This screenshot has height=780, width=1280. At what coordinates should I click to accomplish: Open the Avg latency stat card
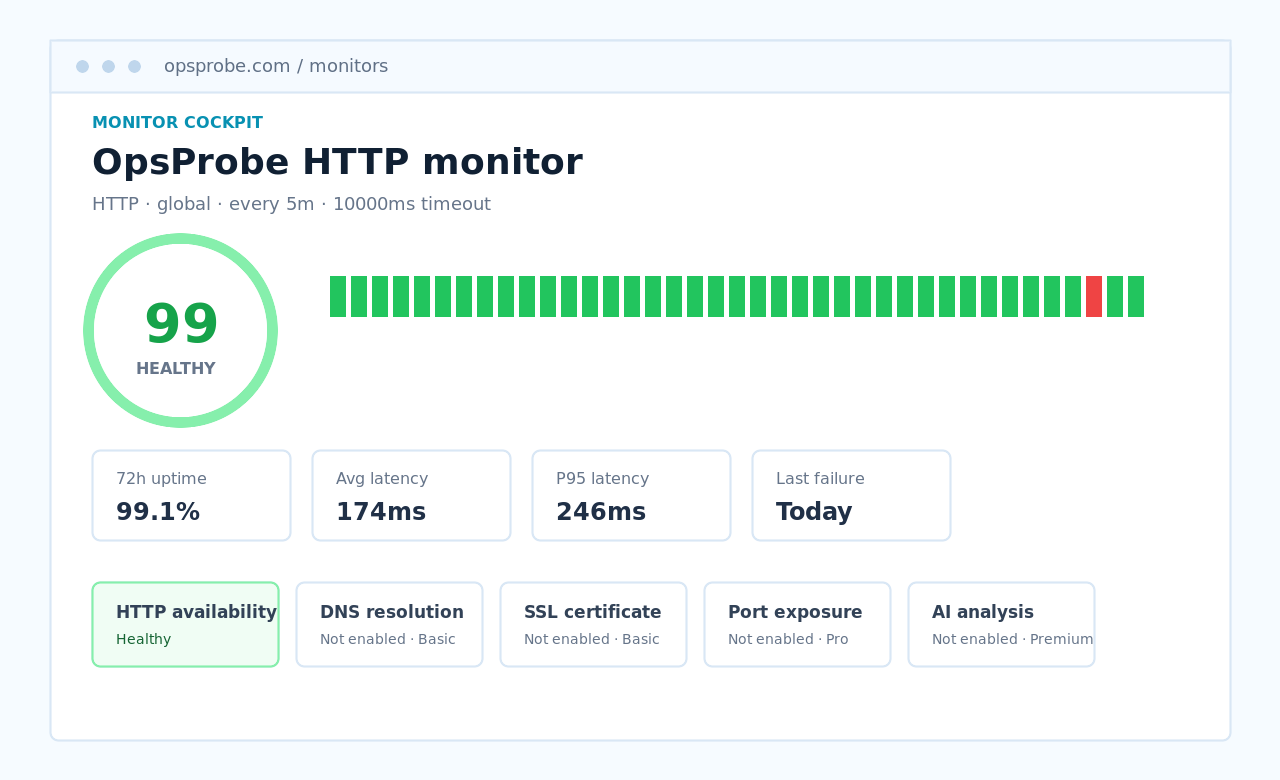click(411, 495)
